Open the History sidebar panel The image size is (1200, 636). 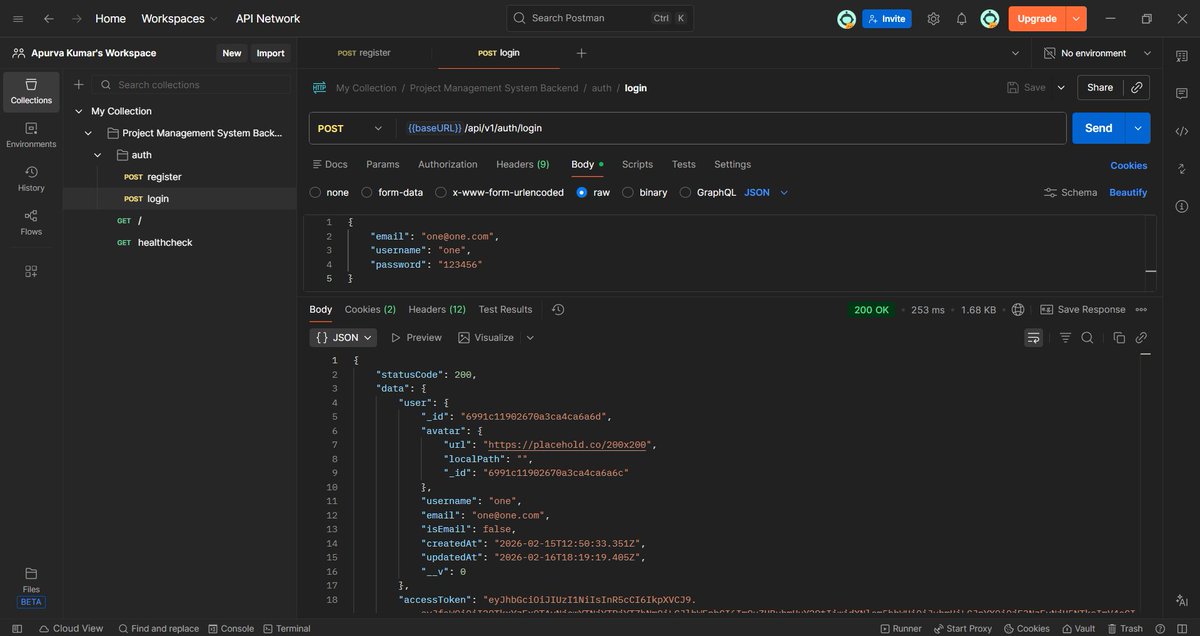click(x=31, y=179)
